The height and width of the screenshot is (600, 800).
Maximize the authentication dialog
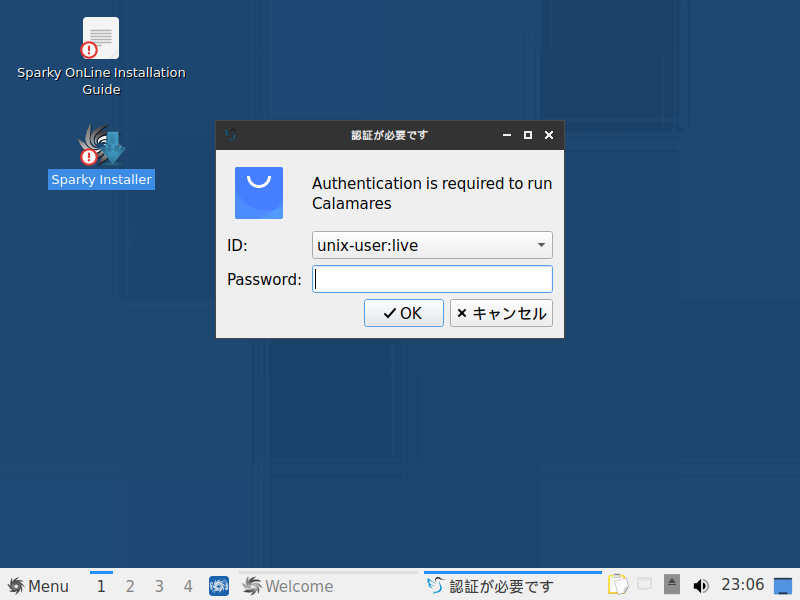tap(528, 135)
